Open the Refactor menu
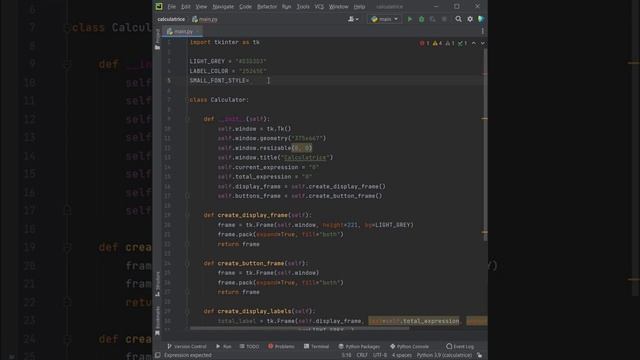This screenshot has height=360, width=640. [267, 7]
